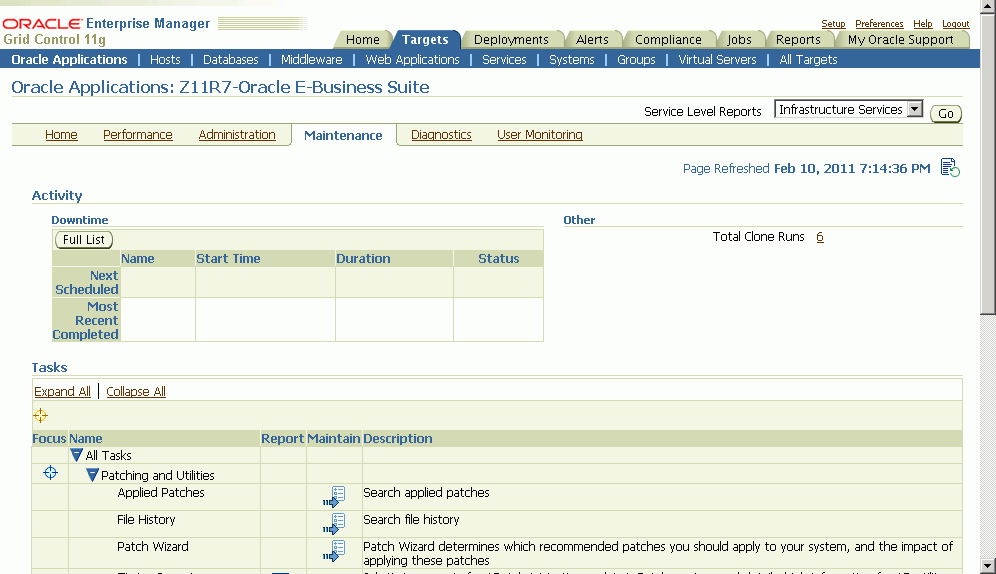Go to the Jobs tab
The height and width of the screenshot is (574, 996).
point(739,39)
